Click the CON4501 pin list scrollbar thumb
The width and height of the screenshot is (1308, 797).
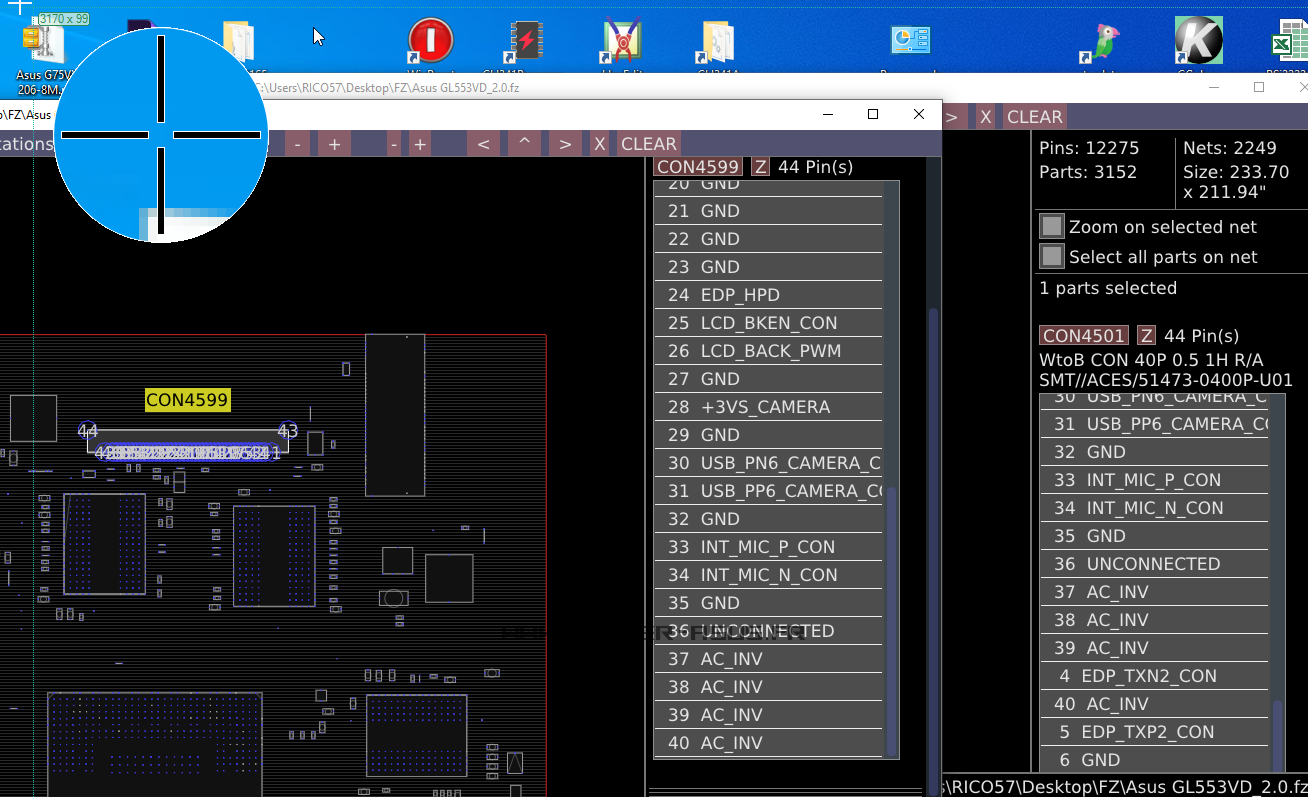tap(1278, 735)
